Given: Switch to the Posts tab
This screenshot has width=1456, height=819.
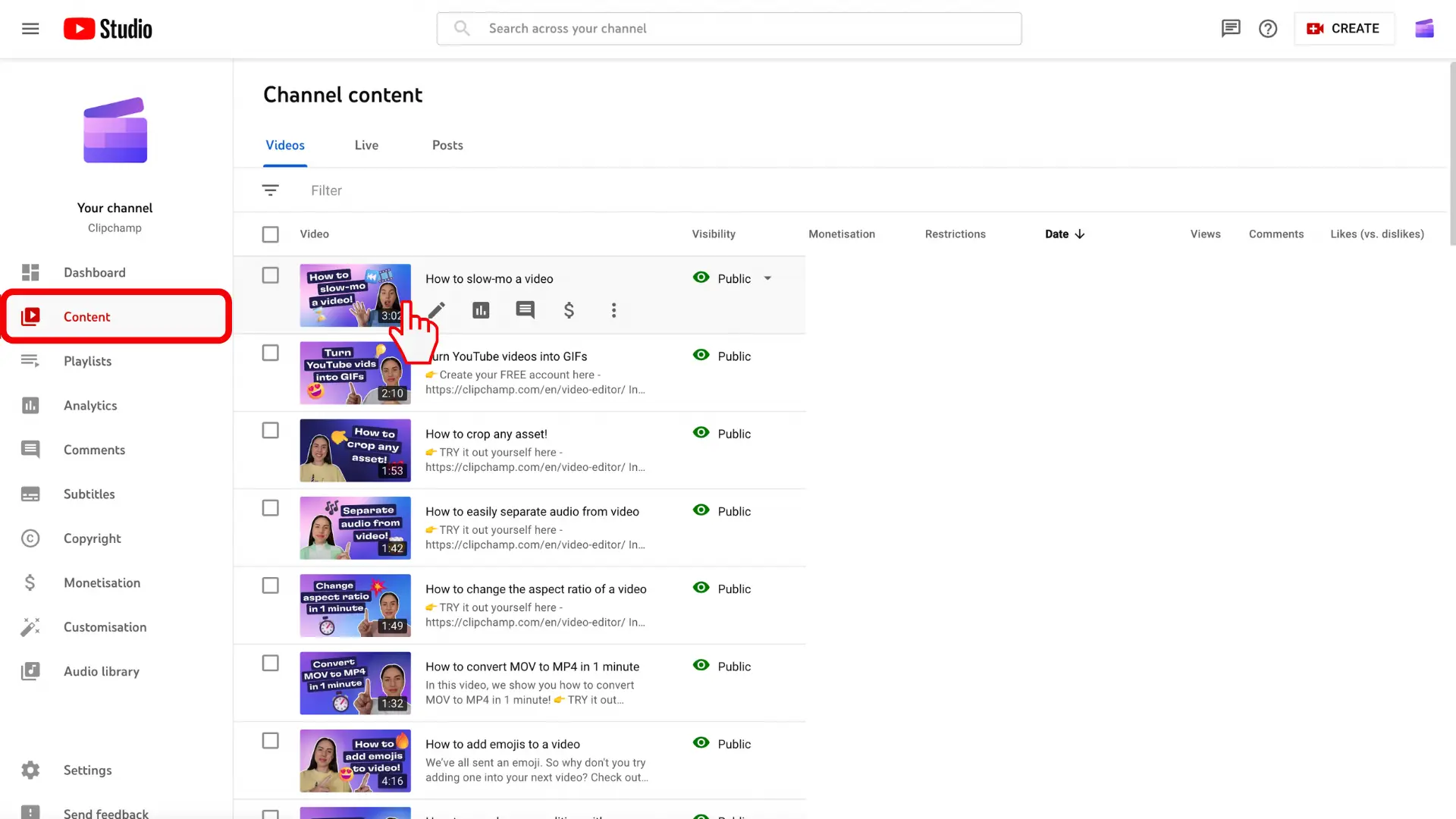Looking at the screenshot, I should pos(447,144).
